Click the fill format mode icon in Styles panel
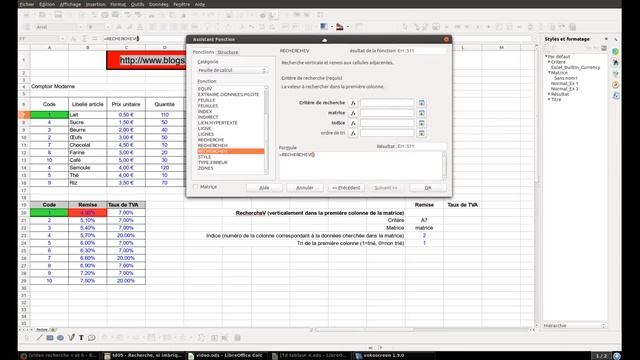This screenshot has width=640, height=360. [x=588, y=48]
